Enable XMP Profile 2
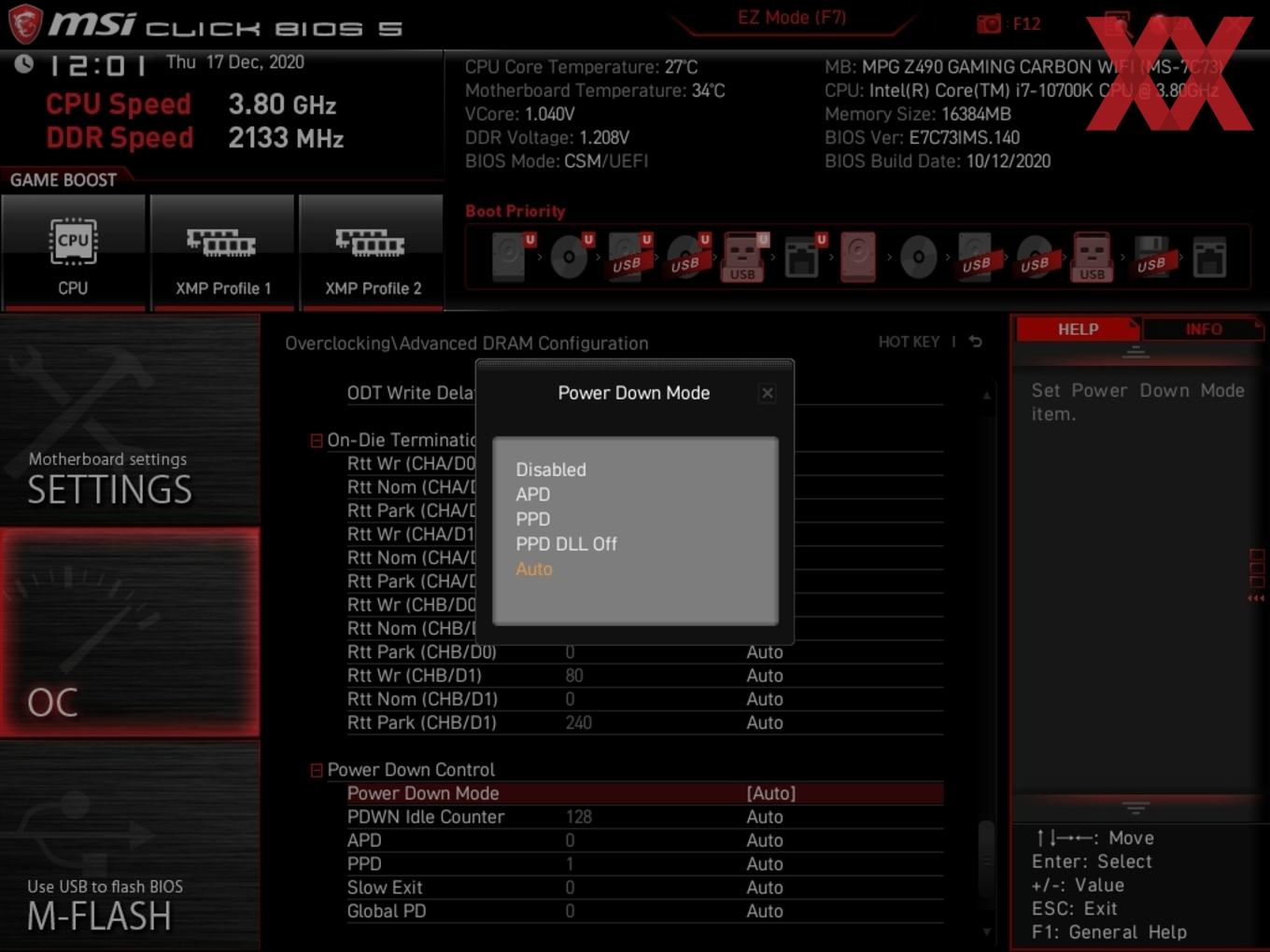The width and height of the screenshot is (1270, 952). [372, 252]
